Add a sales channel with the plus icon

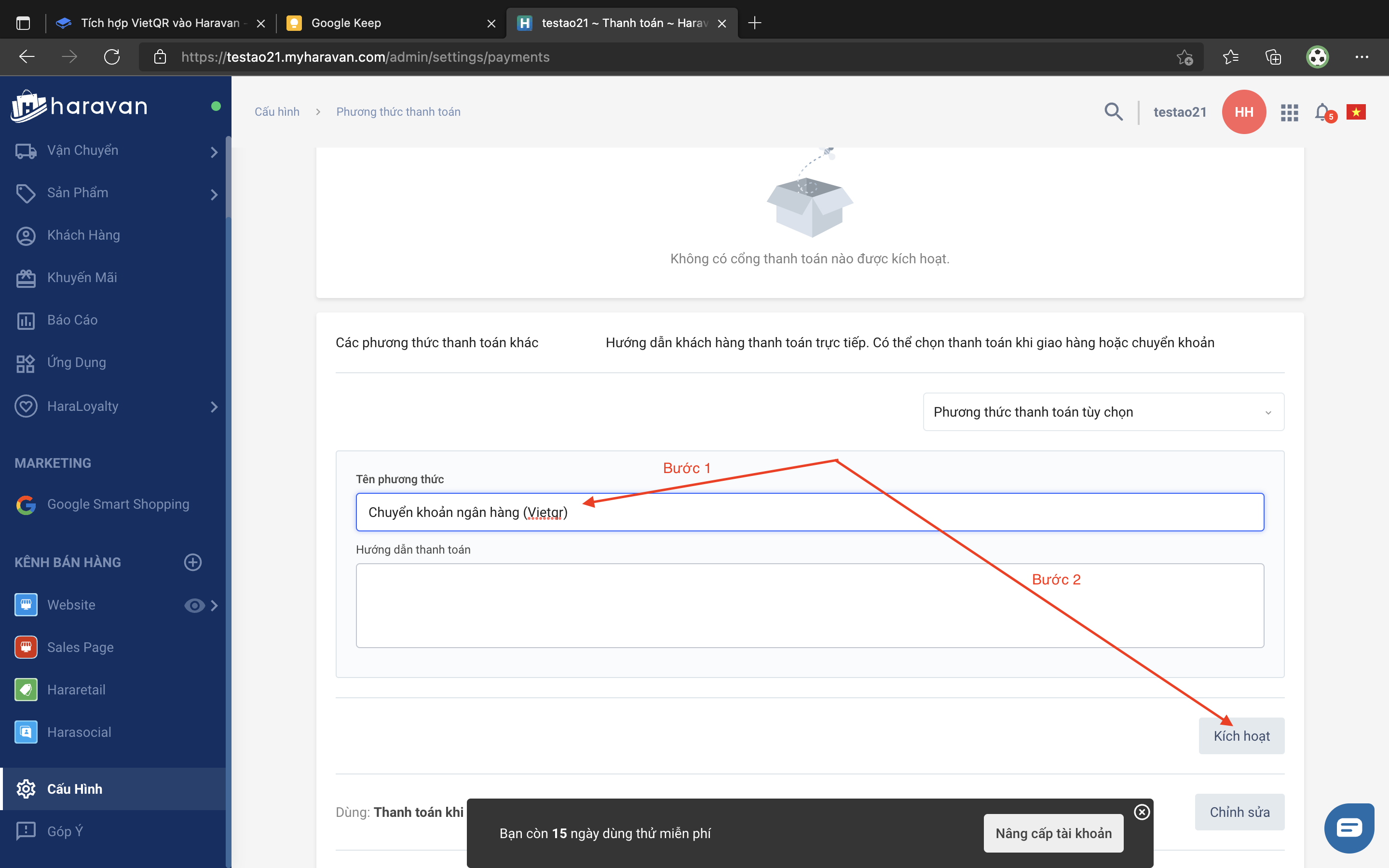pyautogui.click(x=193, y=562)
